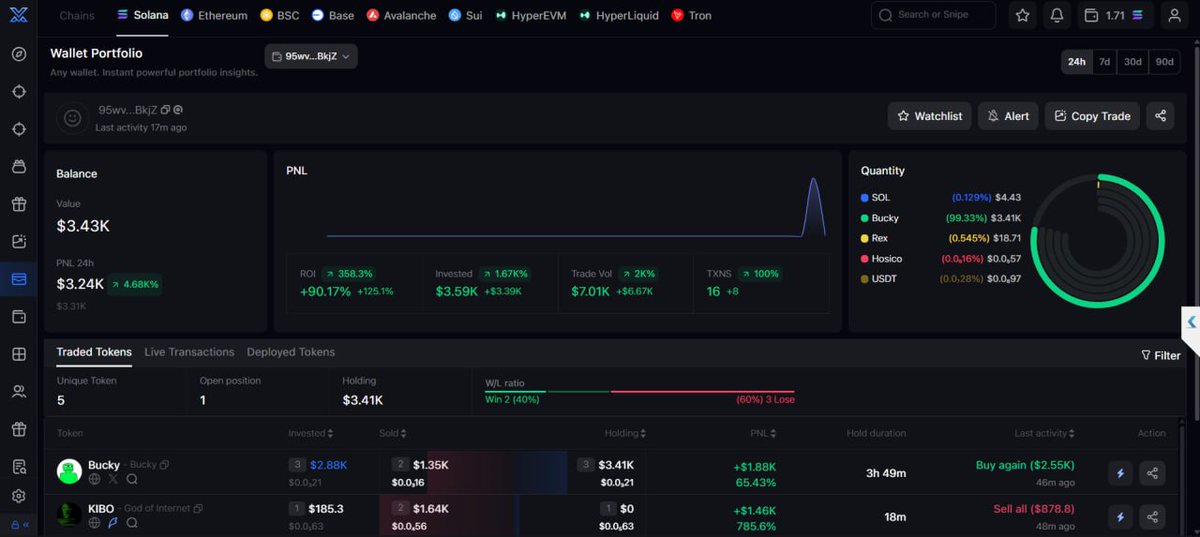Switch to HyperLiquid chain
The height and width of the screenshot is (537, 1200).
coord(620,16)
